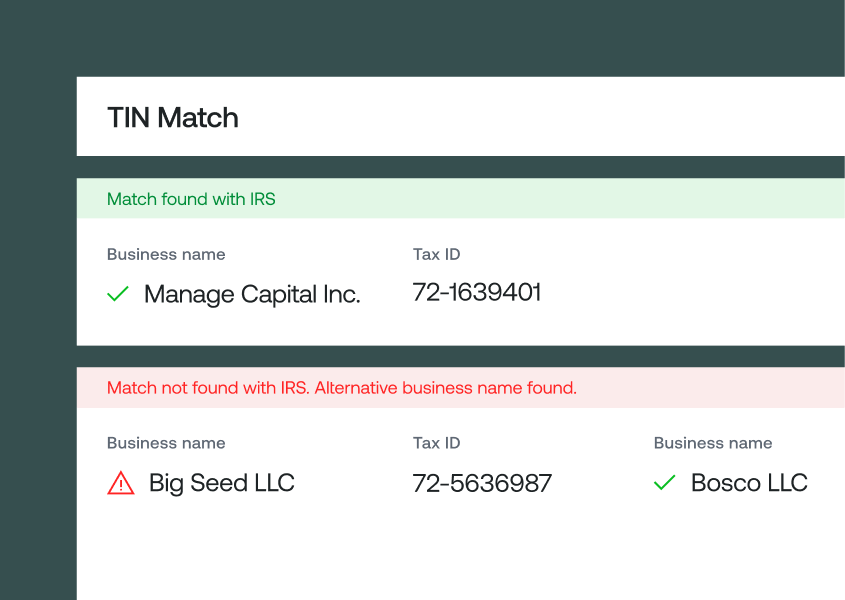Click the Business name label above Bosco LLC
Screen dimensions: 845x600
click(x=712, y=443)
